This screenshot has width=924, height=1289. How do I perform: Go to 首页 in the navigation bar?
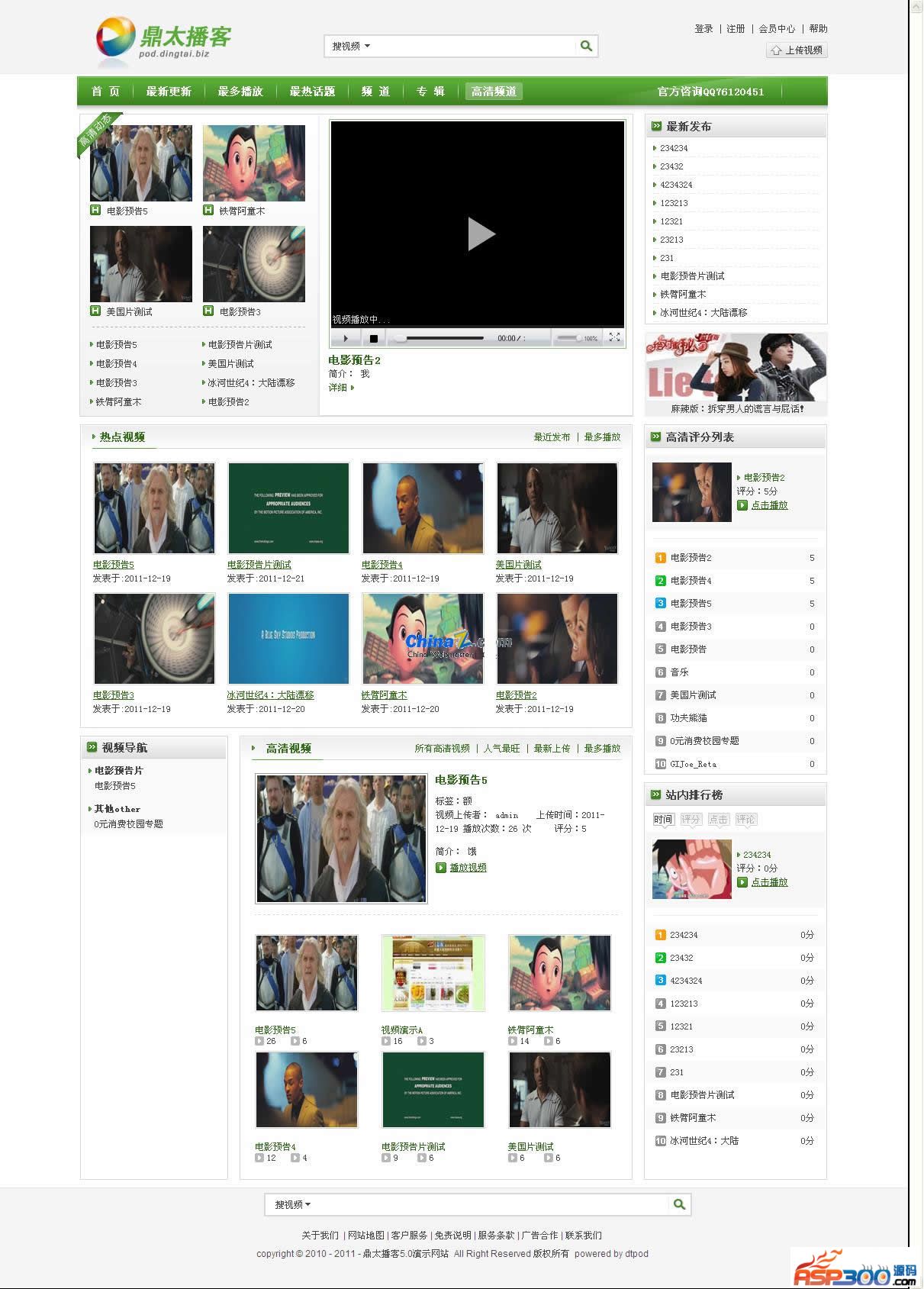[x=105, y=92]
